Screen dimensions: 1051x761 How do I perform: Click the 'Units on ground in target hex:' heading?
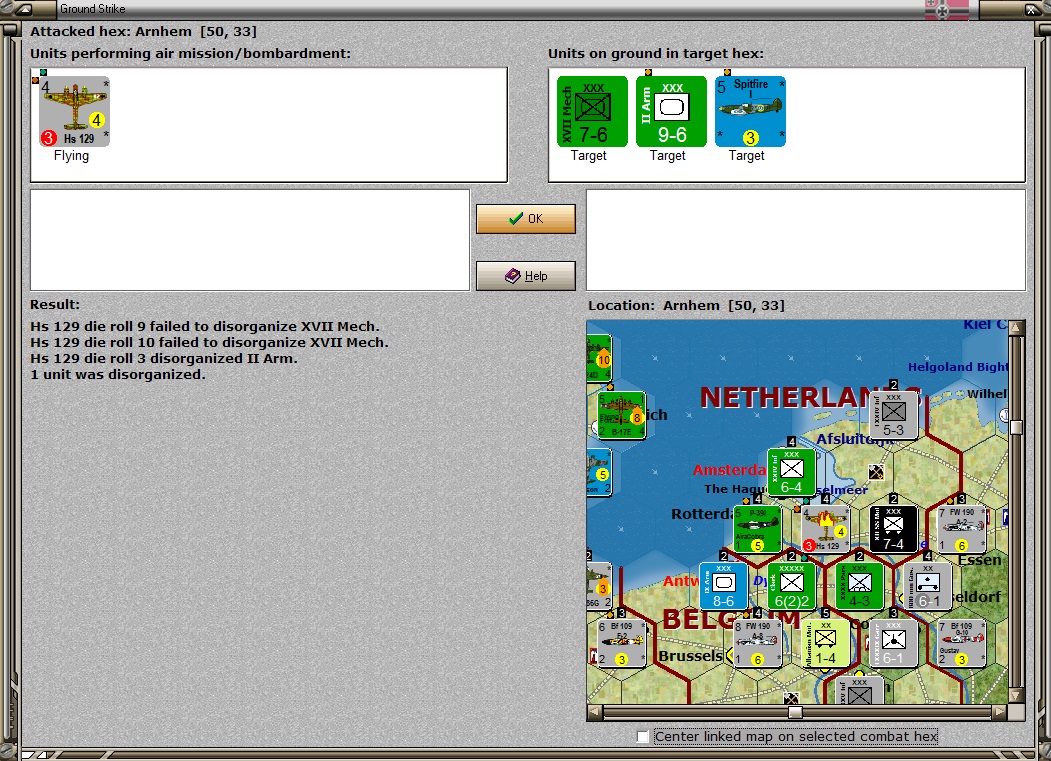point(656,54)
